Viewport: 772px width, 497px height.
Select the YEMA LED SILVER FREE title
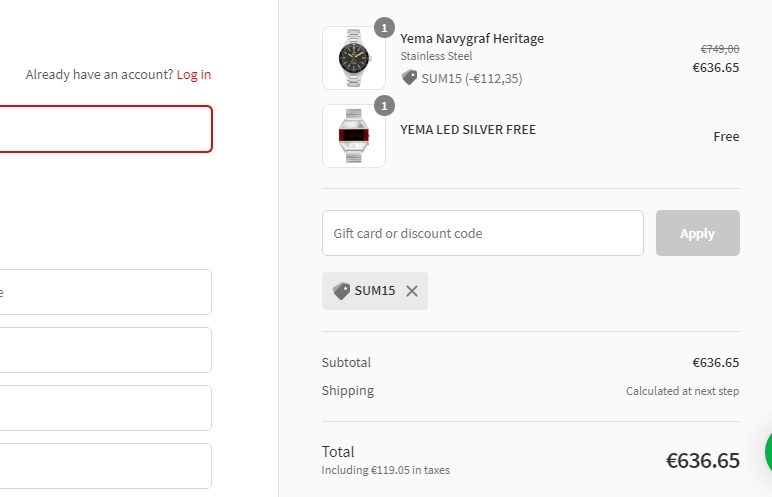(468, 129)
